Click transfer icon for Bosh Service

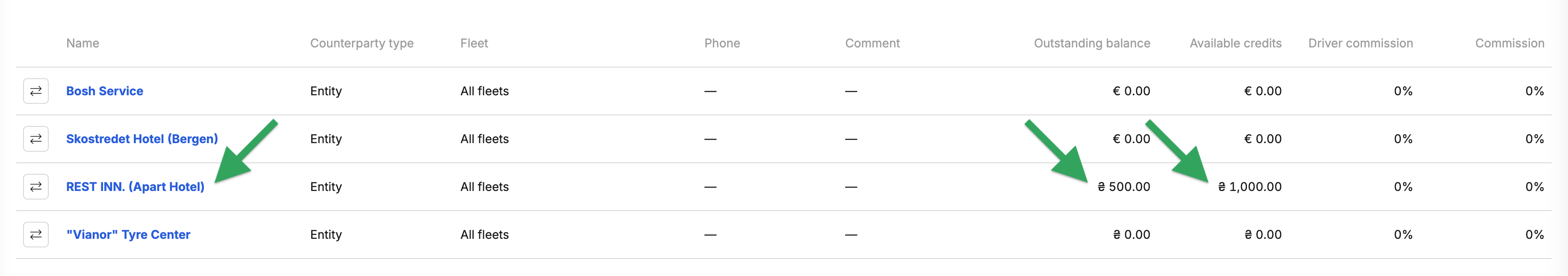(x=36, y=91)
